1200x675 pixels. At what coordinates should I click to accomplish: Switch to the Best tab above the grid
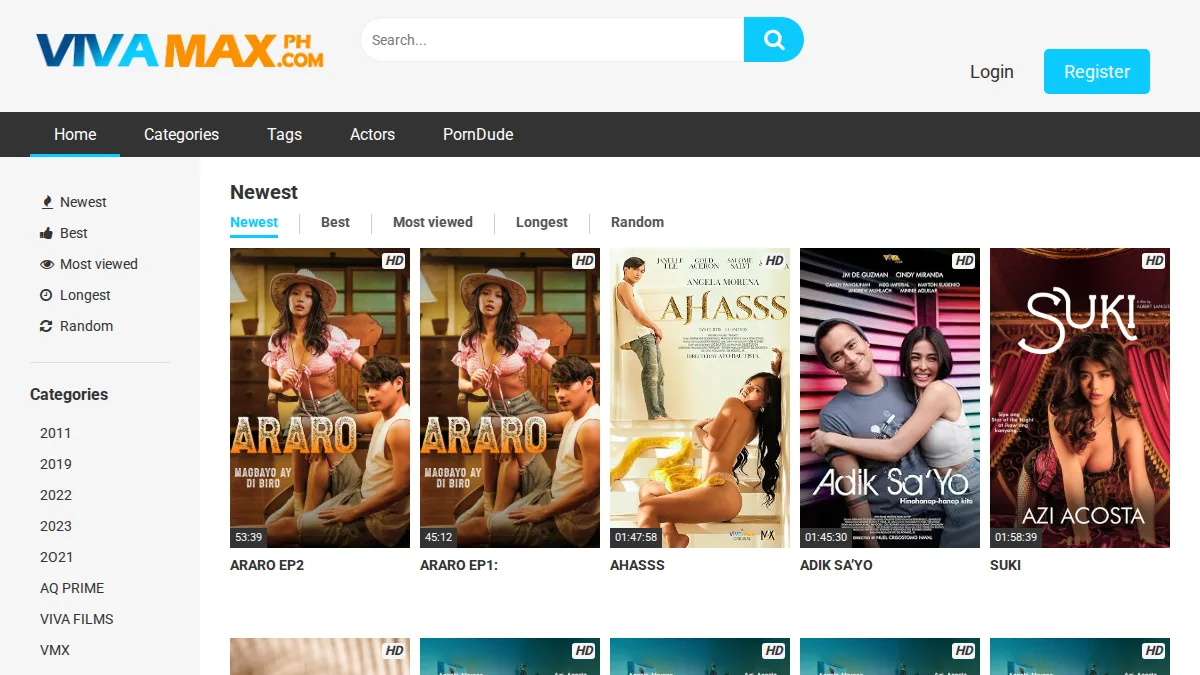[335, 222]
